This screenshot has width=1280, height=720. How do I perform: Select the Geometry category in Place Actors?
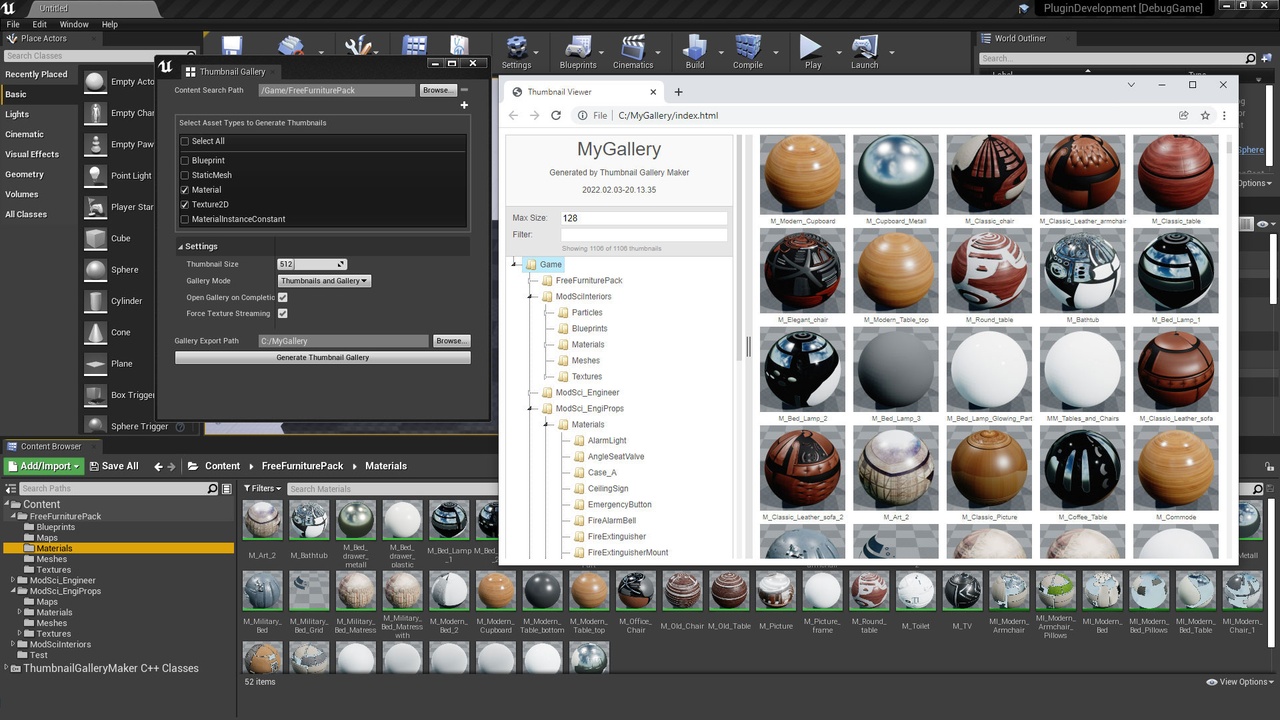[x=25, y=174]
